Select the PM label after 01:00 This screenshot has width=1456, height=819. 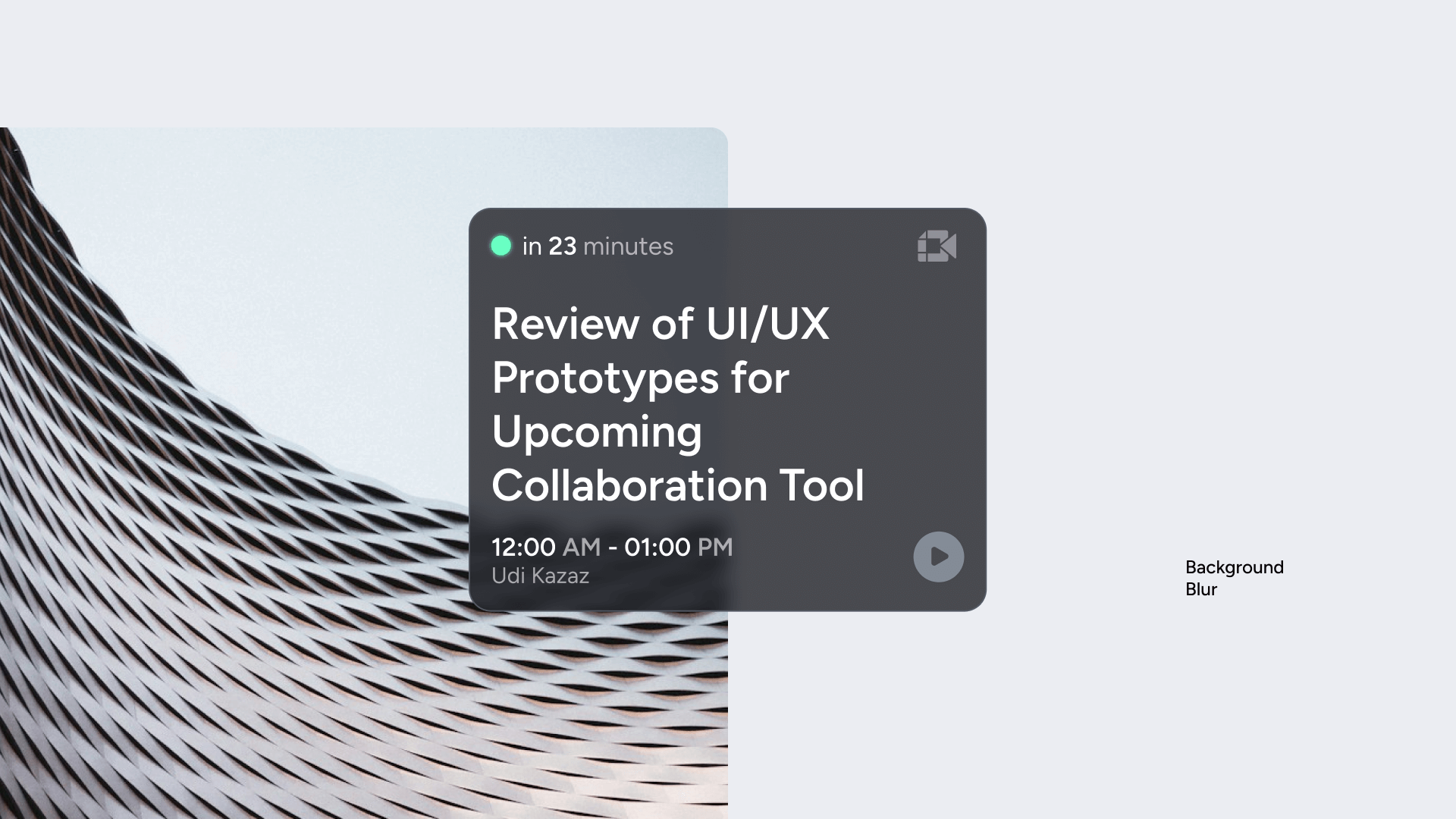click(x=715, y=547)
